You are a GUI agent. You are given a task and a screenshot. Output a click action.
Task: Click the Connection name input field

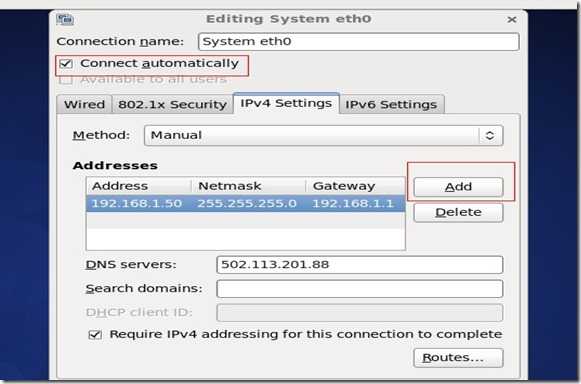point(358,42)
